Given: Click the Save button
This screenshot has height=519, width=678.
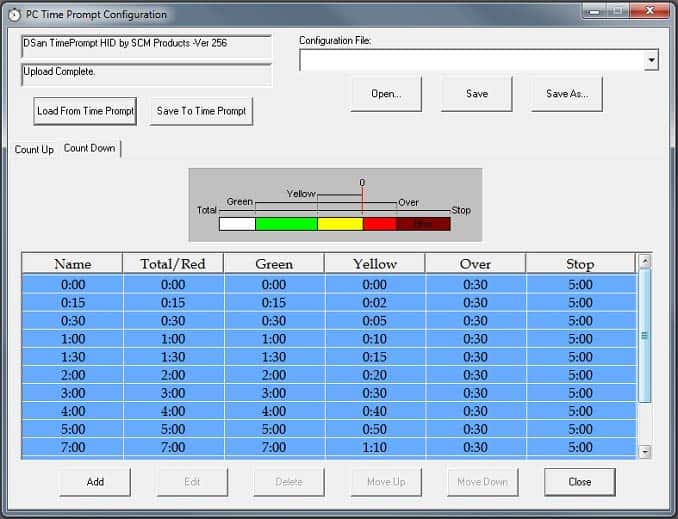Looking at the screenshot, I should (477, 94).
